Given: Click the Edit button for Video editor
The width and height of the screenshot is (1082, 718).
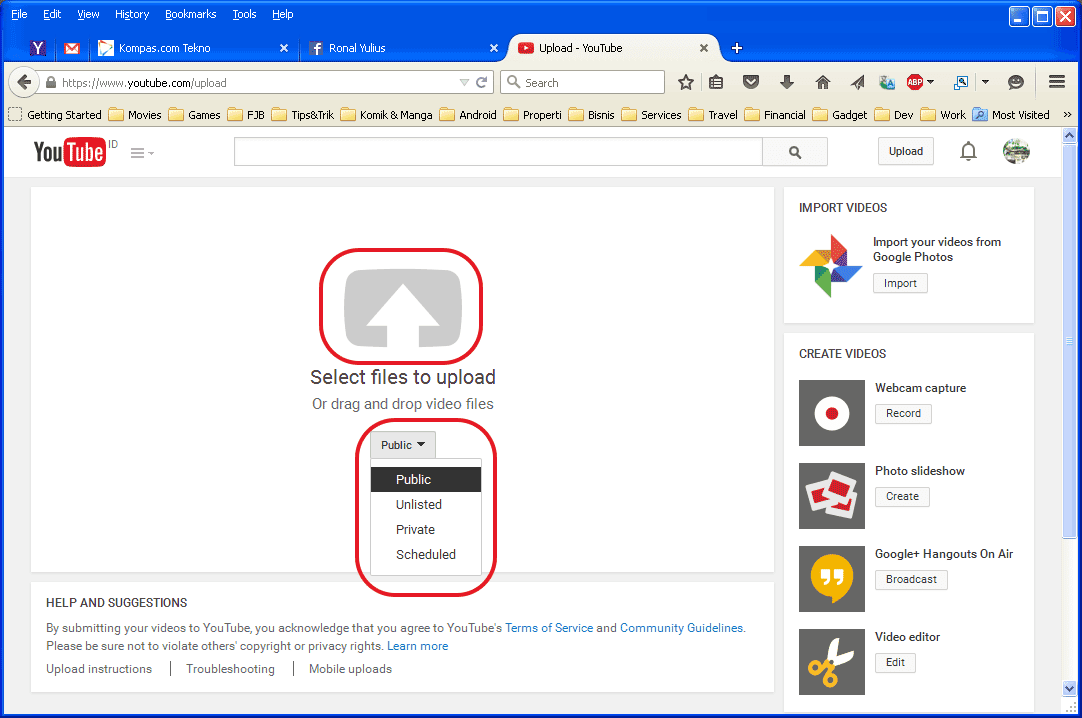Looking at the screenshot, I should coord(895,662).
